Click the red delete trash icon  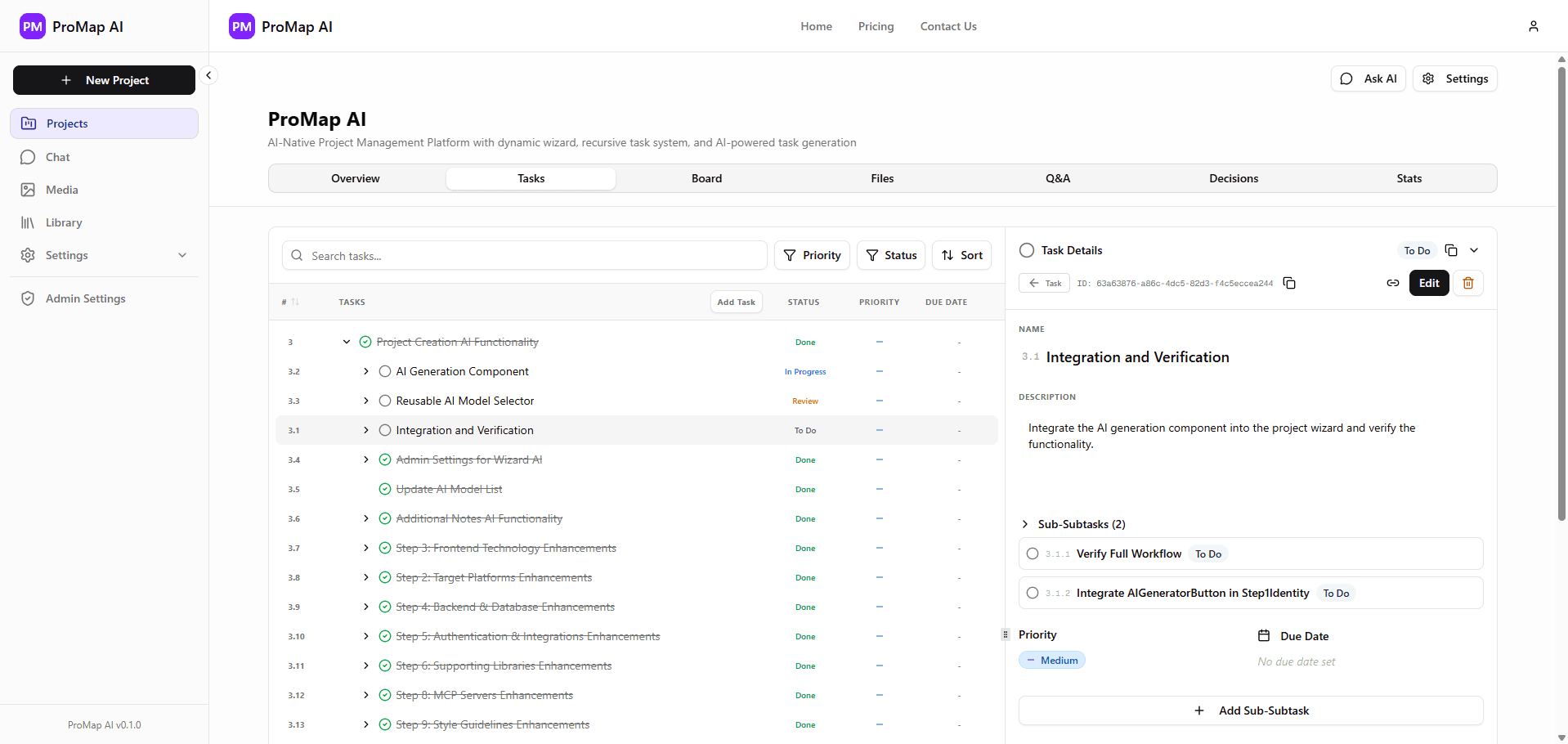point(1468,283)
